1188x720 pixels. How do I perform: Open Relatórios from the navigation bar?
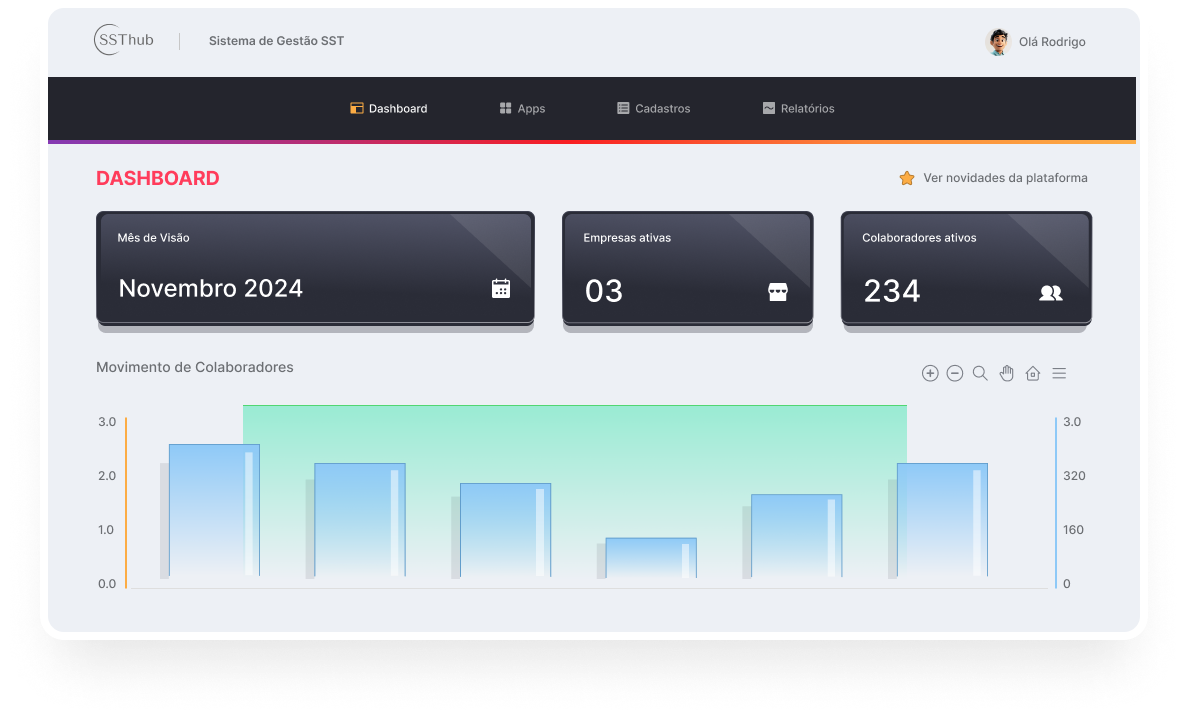(x=798, y=108)
